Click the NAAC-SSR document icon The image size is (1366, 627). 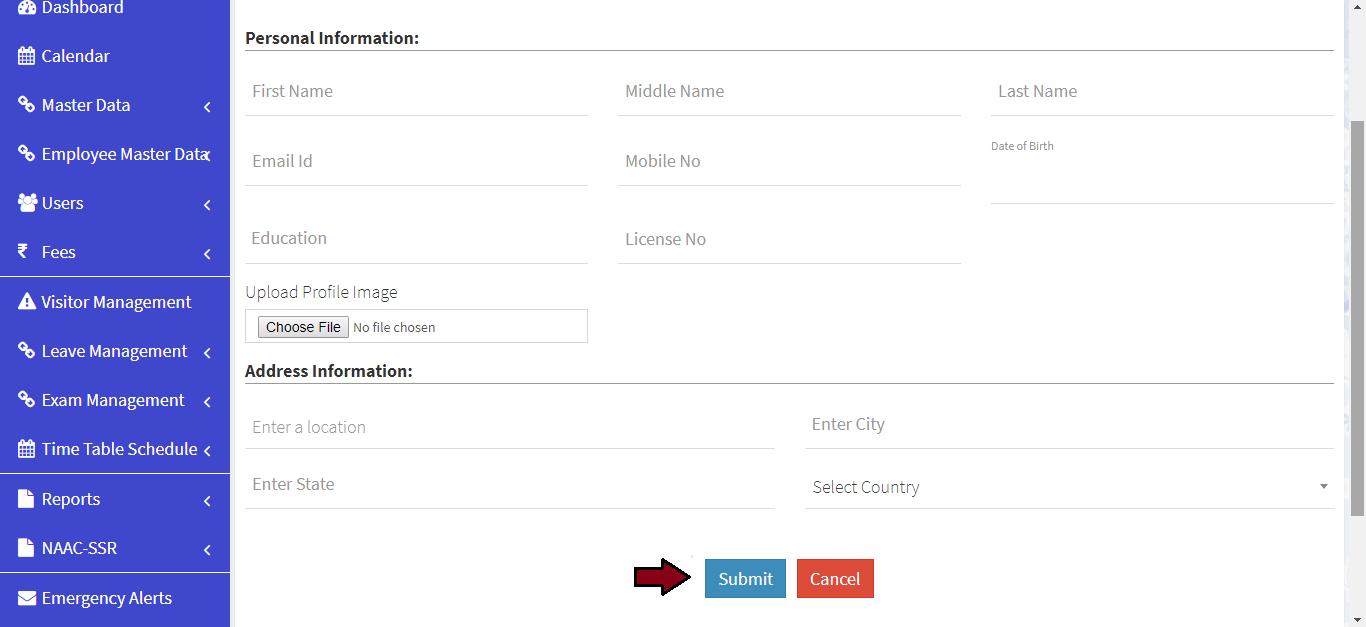27,548
